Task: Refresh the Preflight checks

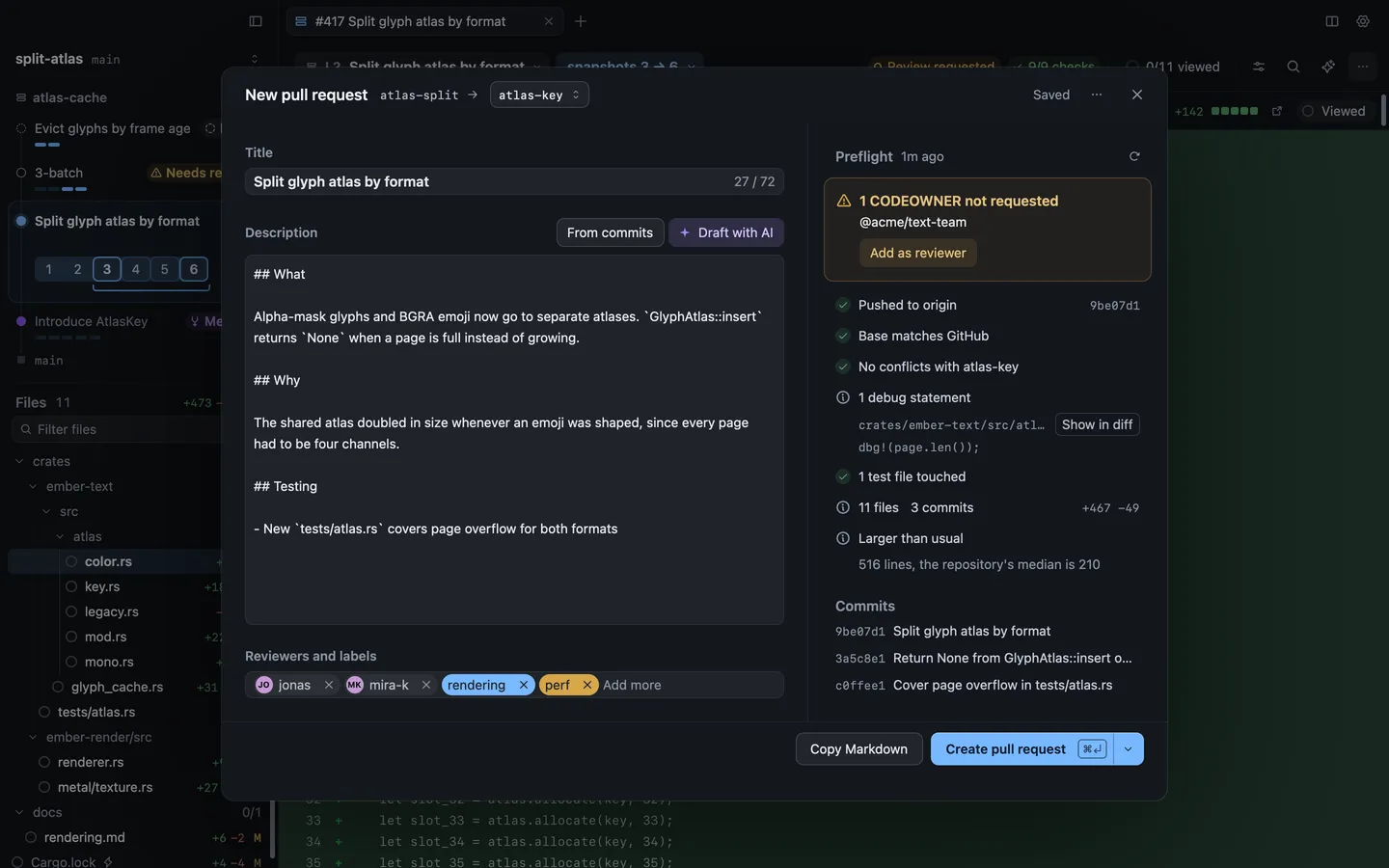Action: coord(1134,156)
